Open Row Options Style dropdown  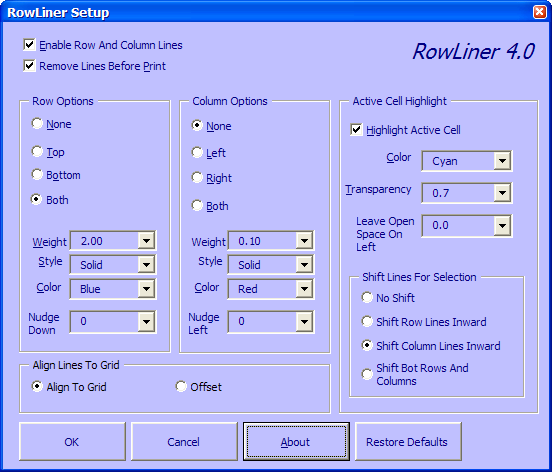point(146,265)
